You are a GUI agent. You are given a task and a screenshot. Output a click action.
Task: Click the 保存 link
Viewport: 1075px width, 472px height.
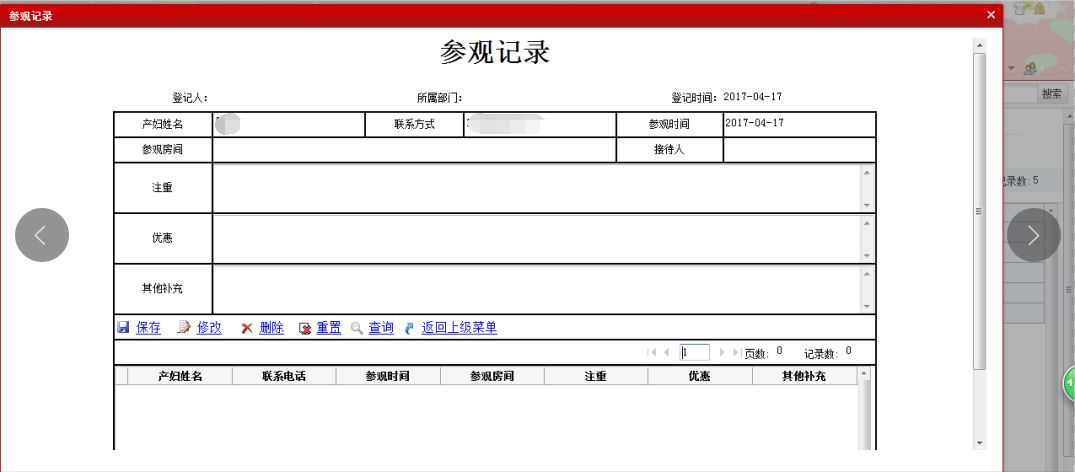[x=149, y=328]
